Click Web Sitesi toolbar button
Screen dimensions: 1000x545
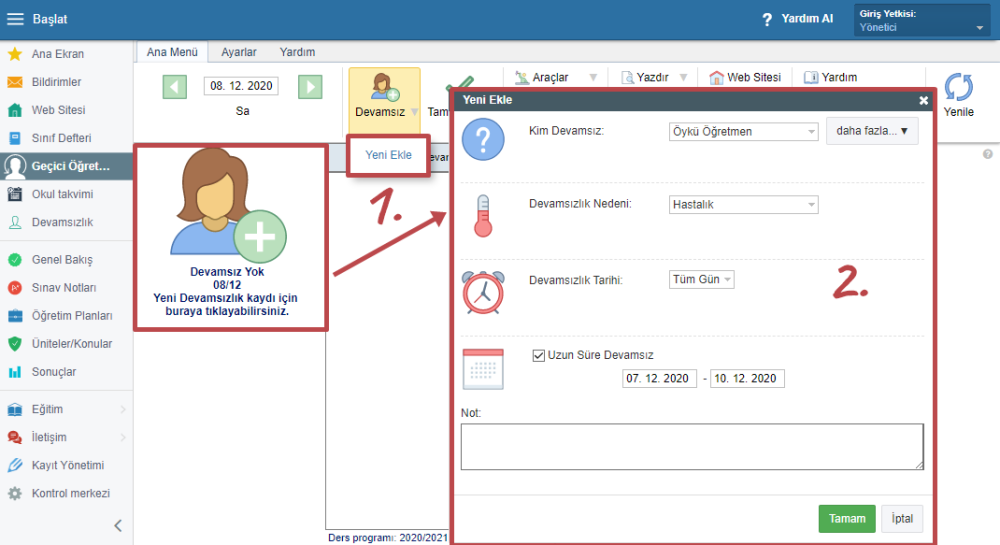[x=745, y=77]
